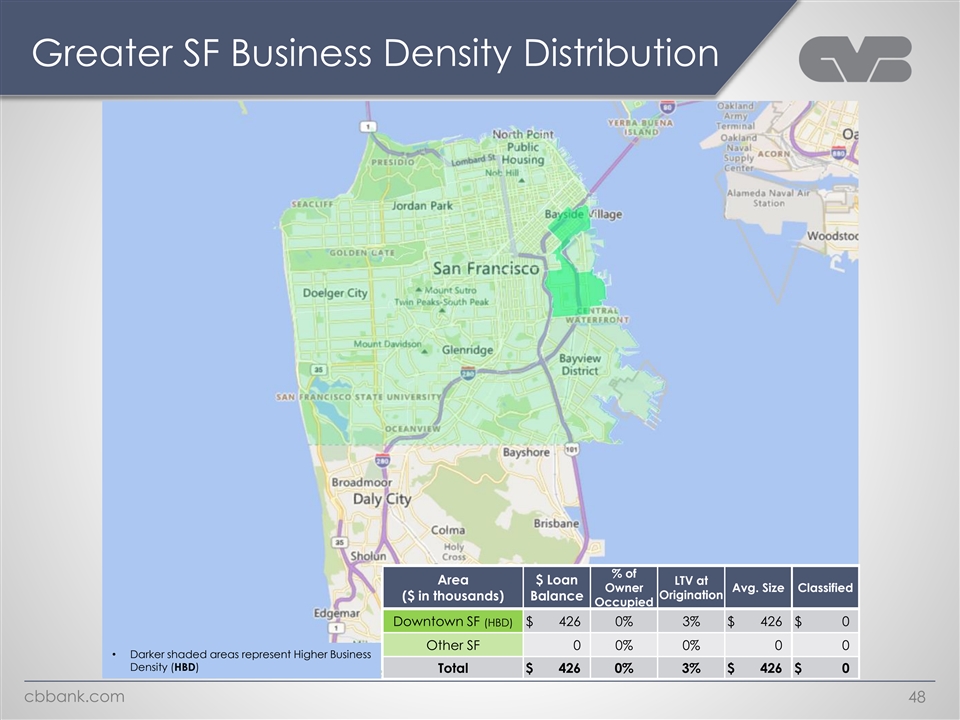This screenshot has width=960, height=720.
Task: Click the Route 35 shield near Sholun
Action: click(x=340, y=543)
